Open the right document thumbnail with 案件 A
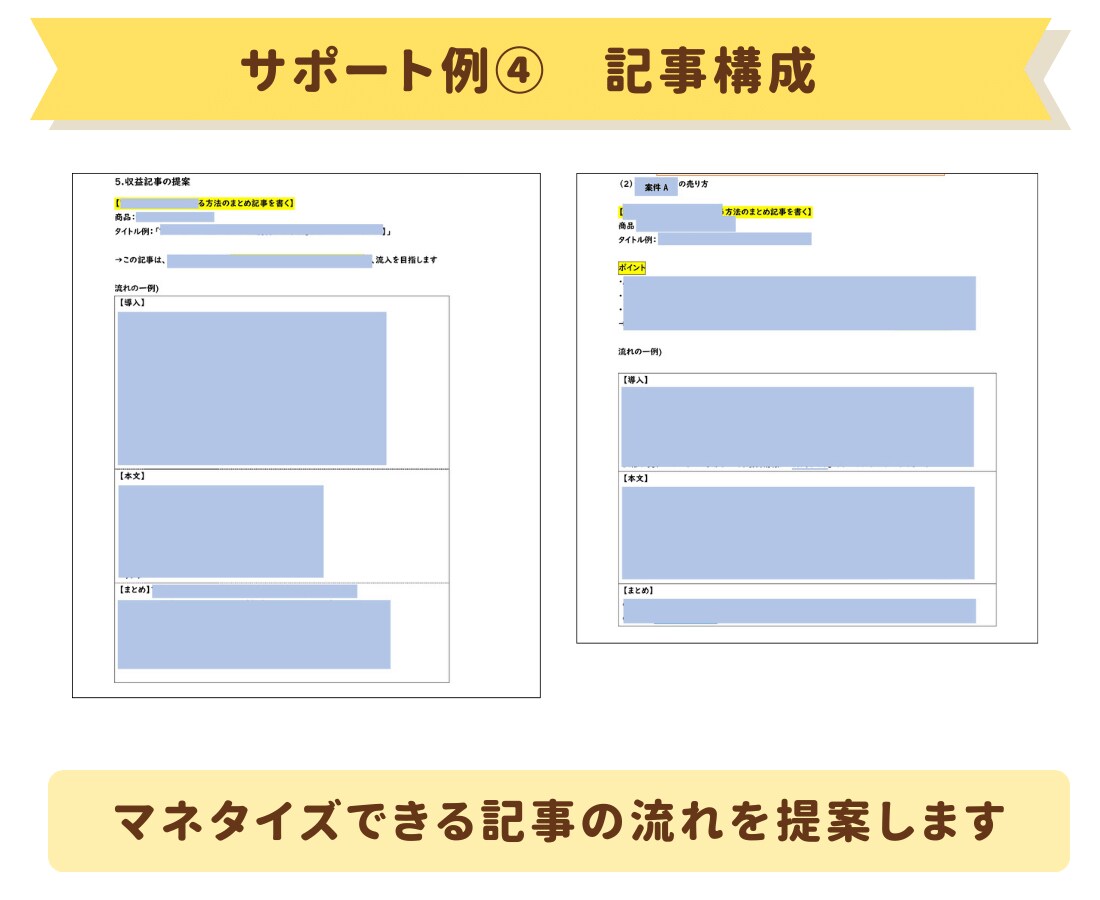1100x900 pixels. point(807,408)
